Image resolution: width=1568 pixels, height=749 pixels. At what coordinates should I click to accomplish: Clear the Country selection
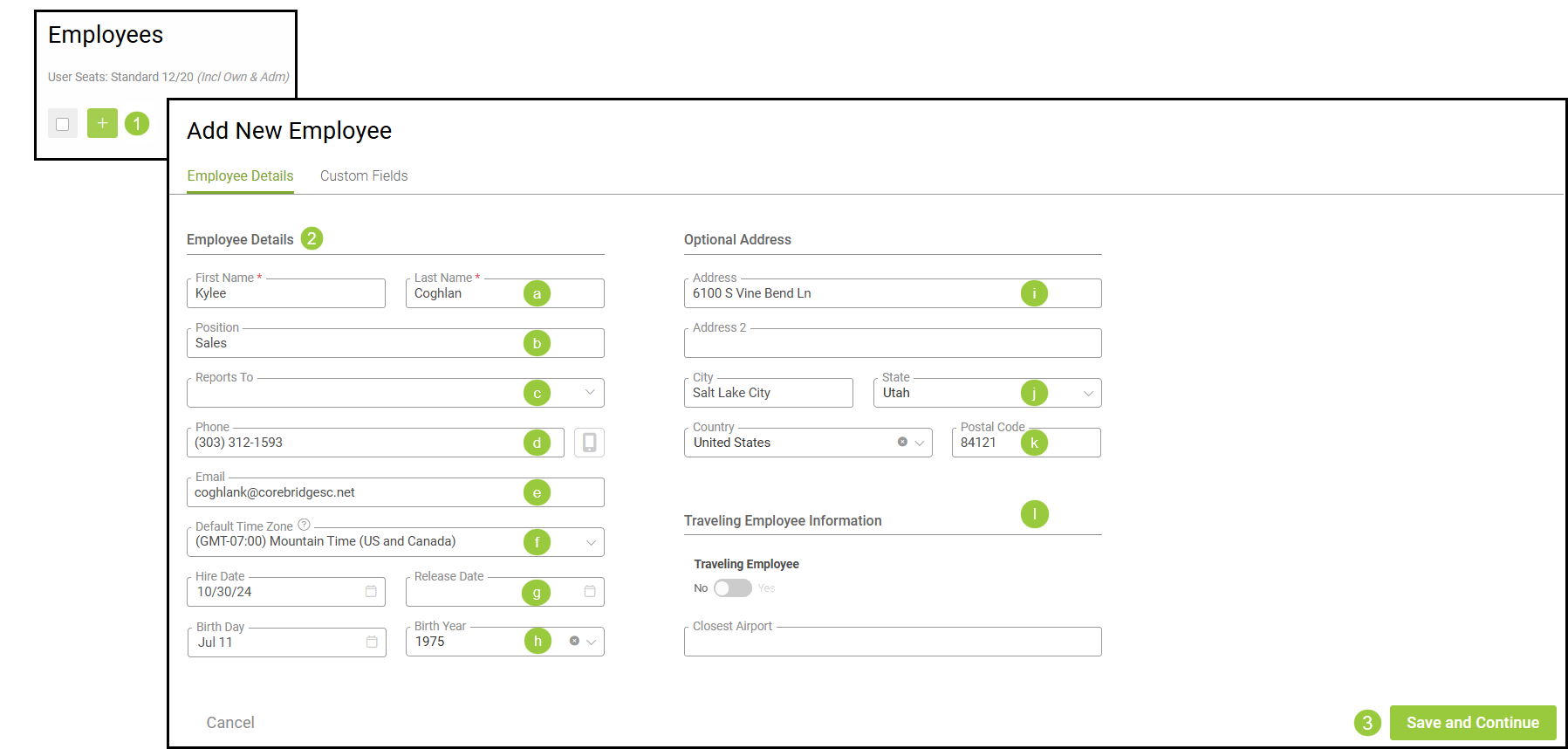(x=902, y=442)
